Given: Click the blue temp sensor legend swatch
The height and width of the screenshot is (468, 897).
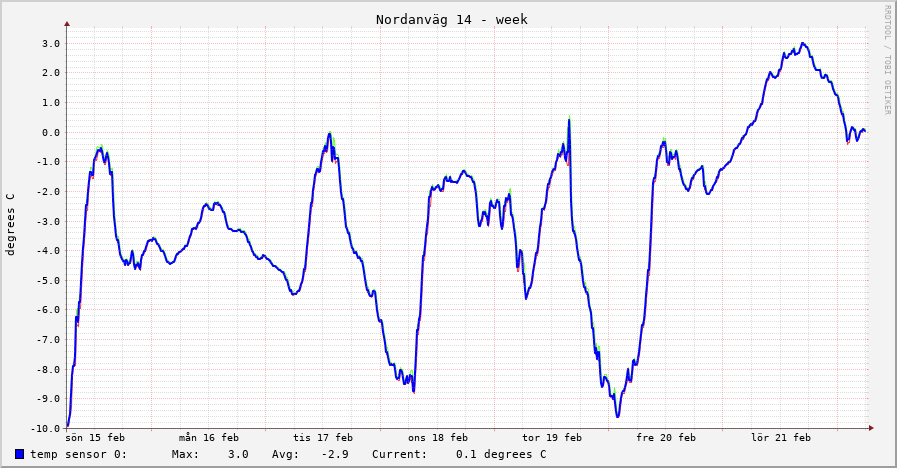Looking at the screenshot, I should [x=20, y=454].
